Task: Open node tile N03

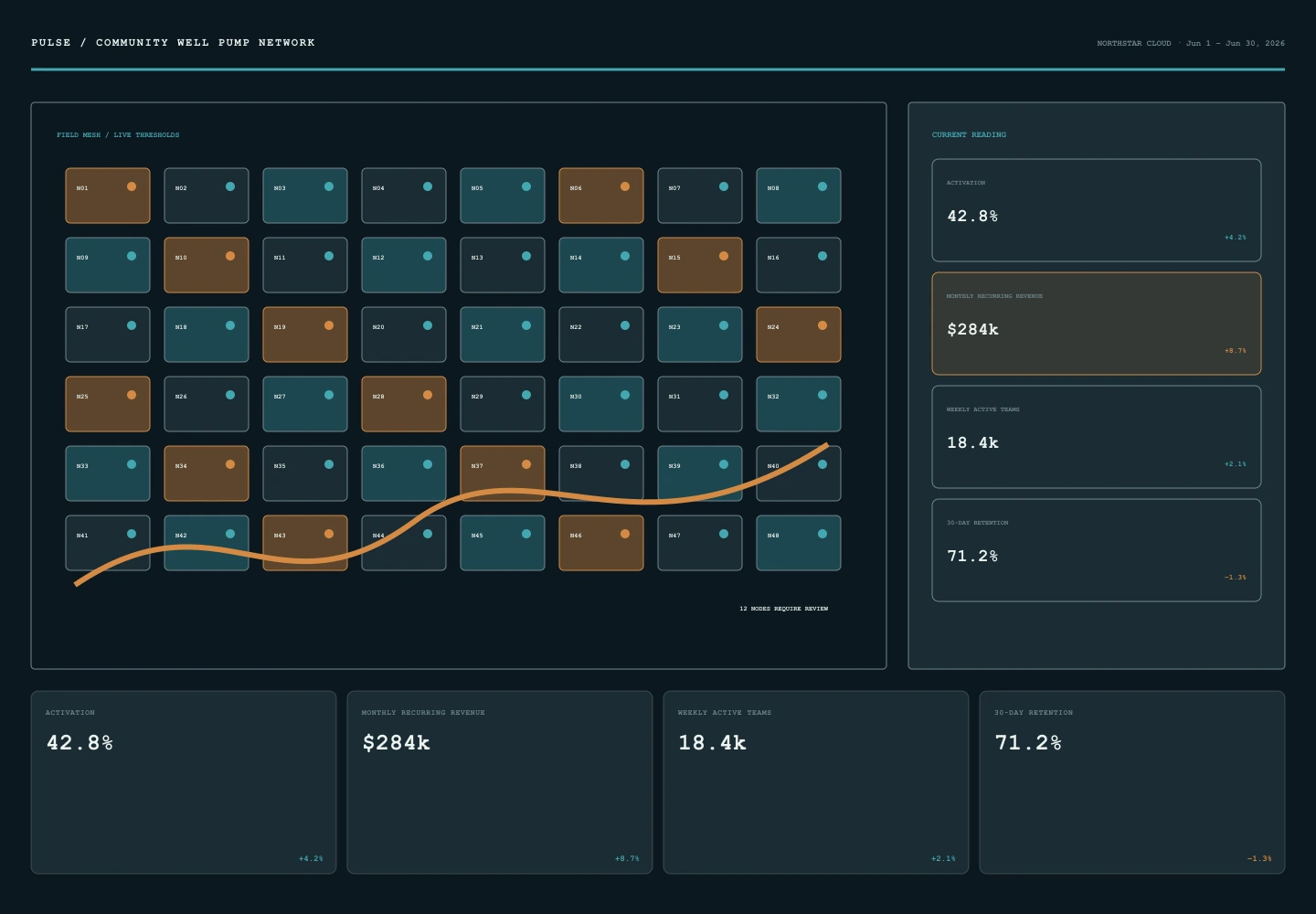Action: coord(305,196)
